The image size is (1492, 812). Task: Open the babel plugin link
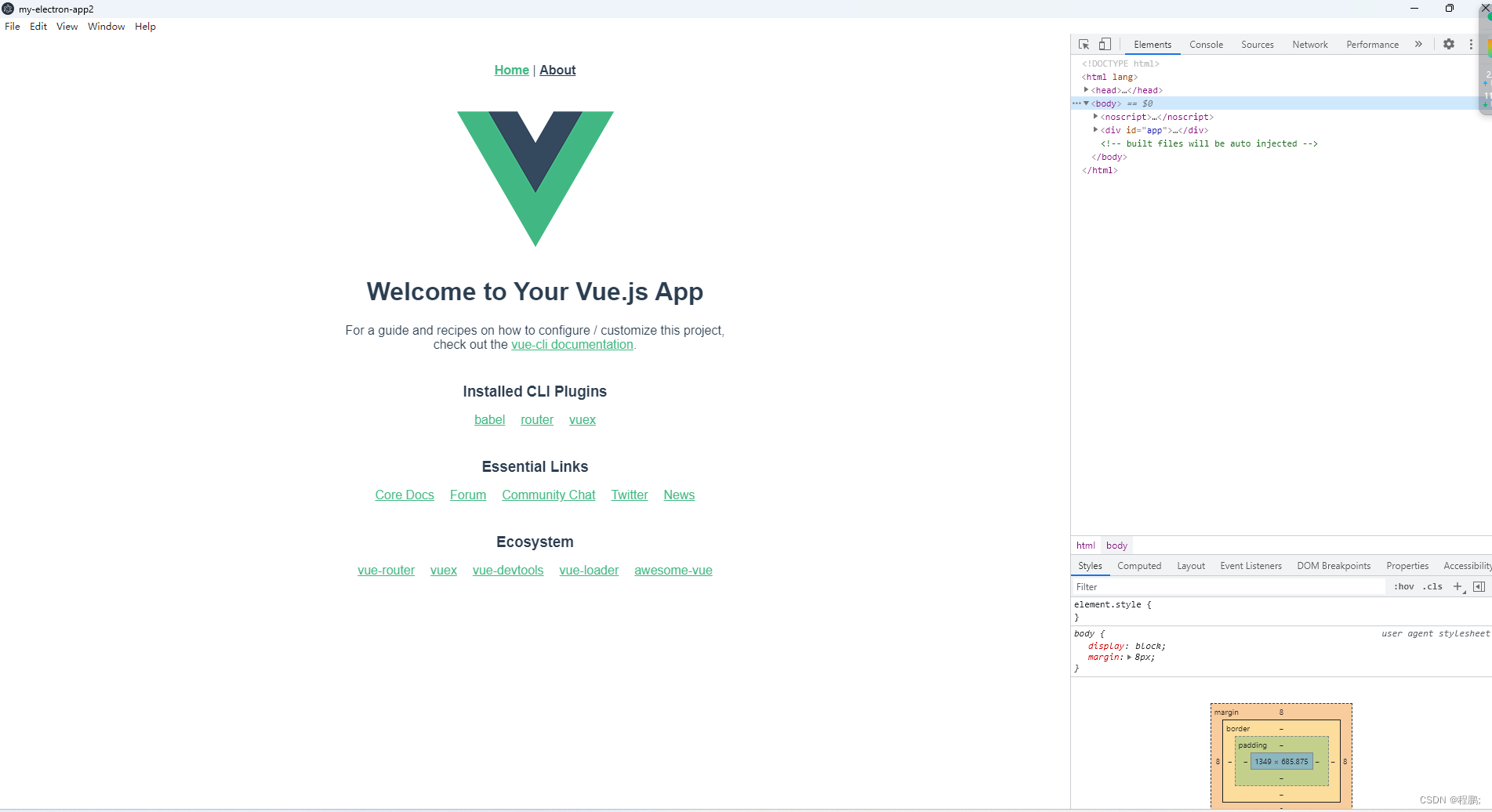point(489,420)
